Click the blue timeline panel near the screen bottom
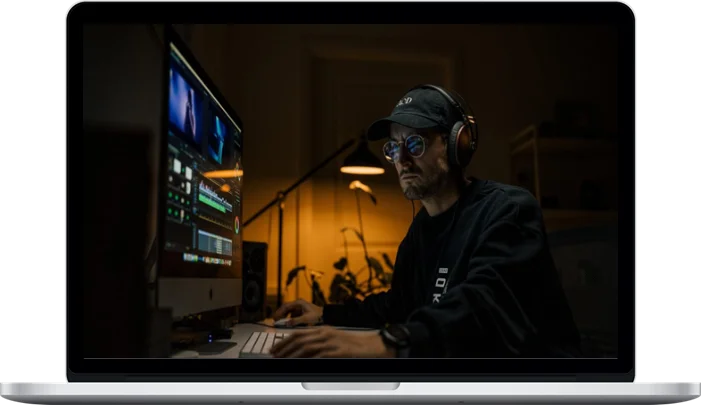The height and width of the screenshot is (405, 701). click(213, 241)
